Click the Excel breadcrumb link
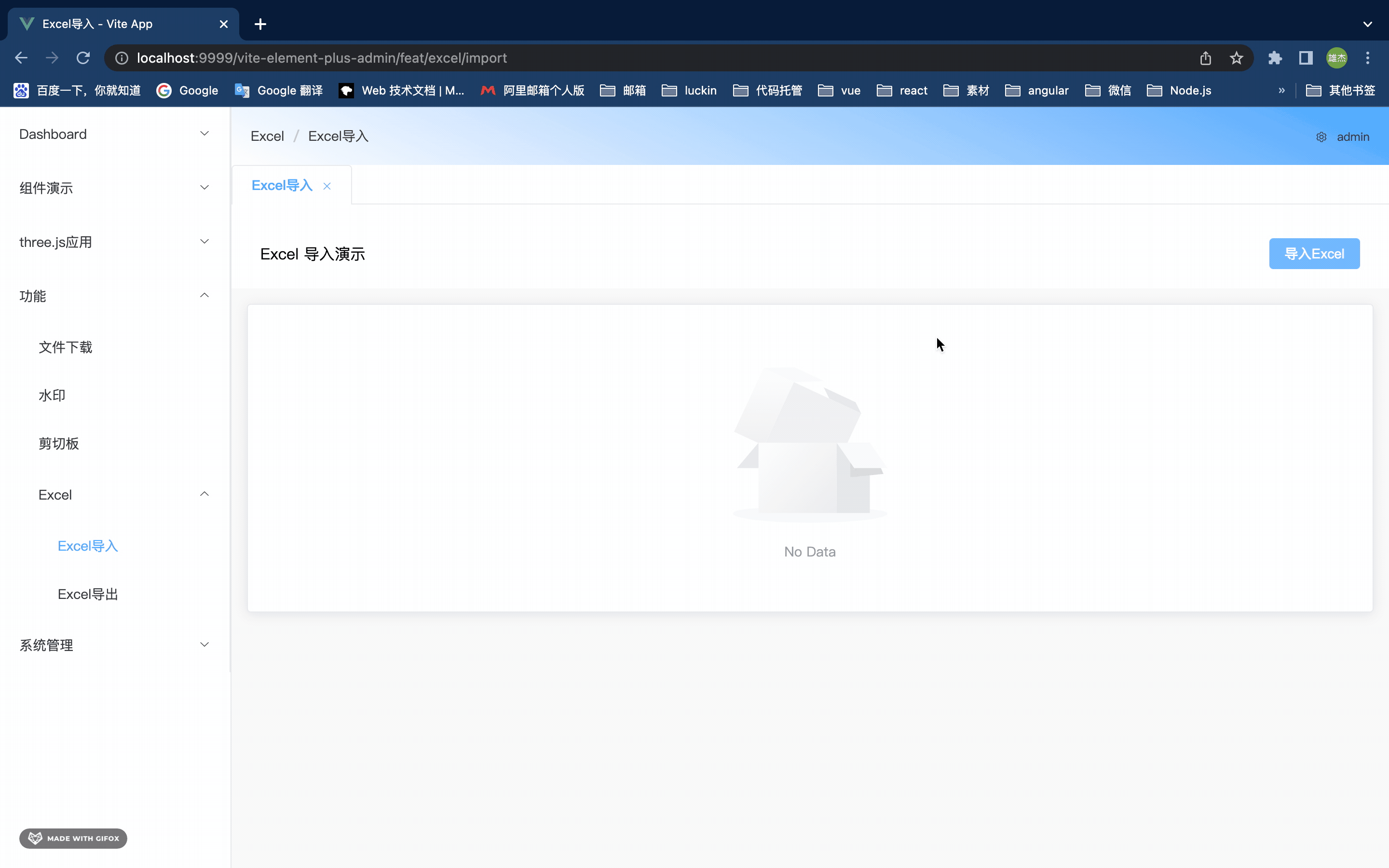 [267, 136]
